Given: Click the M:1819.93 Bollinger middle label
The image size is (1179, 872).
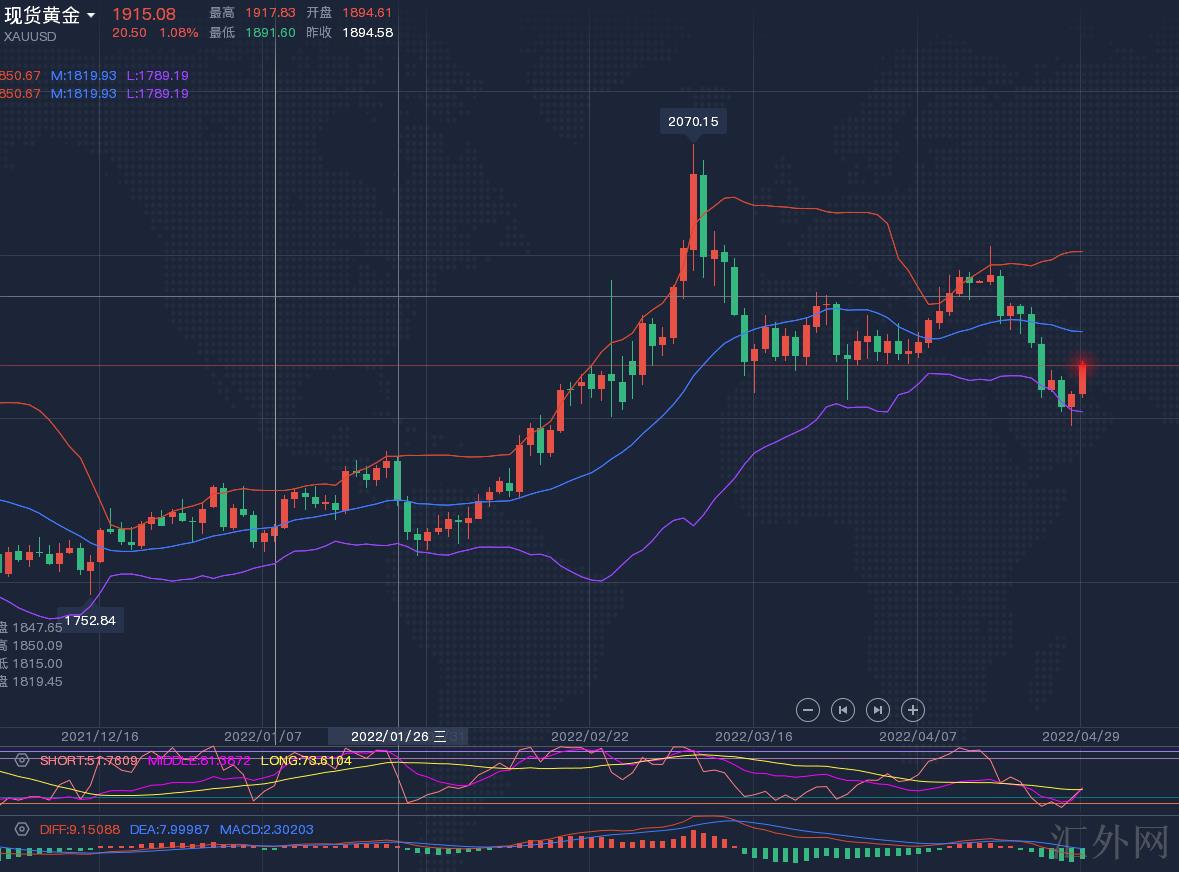Looking at the screenshot, I should click(84, 75).
